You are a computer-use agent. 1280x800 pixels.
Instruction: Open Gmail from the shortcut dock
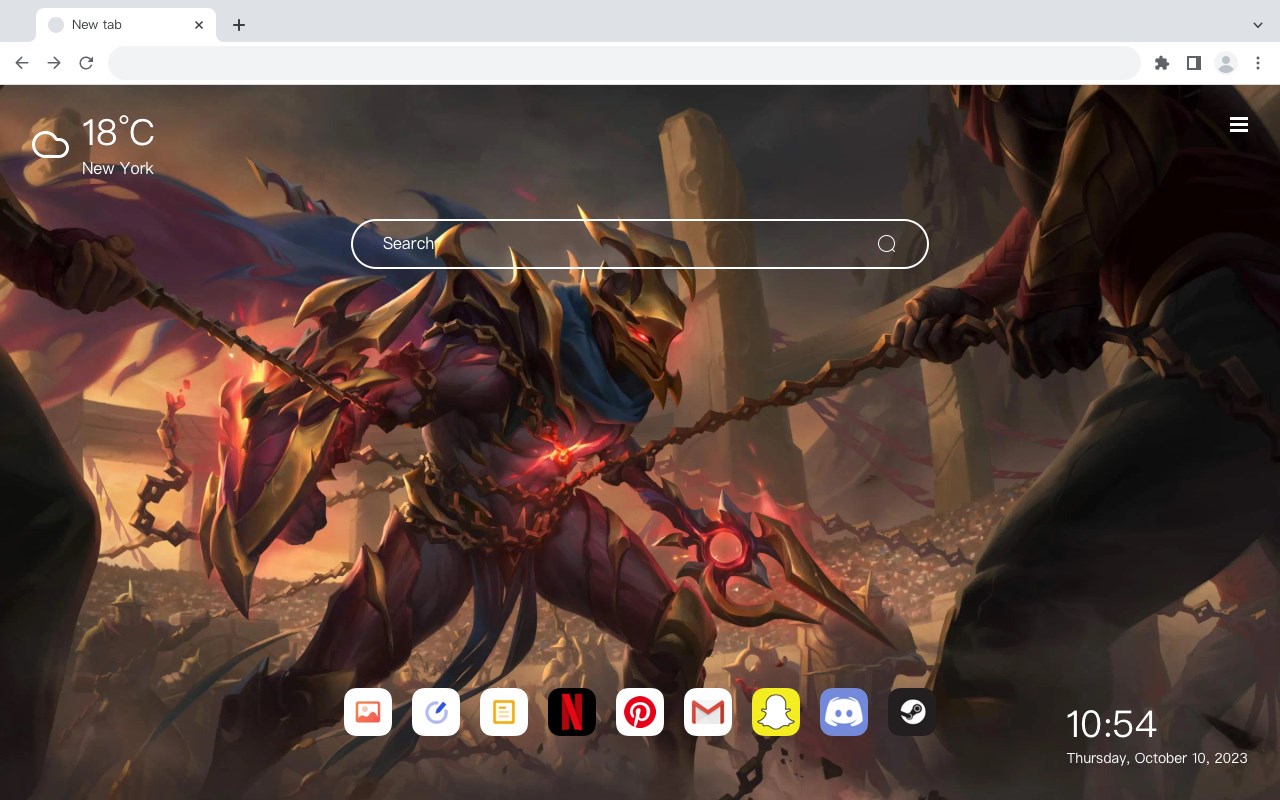point(708,712)
